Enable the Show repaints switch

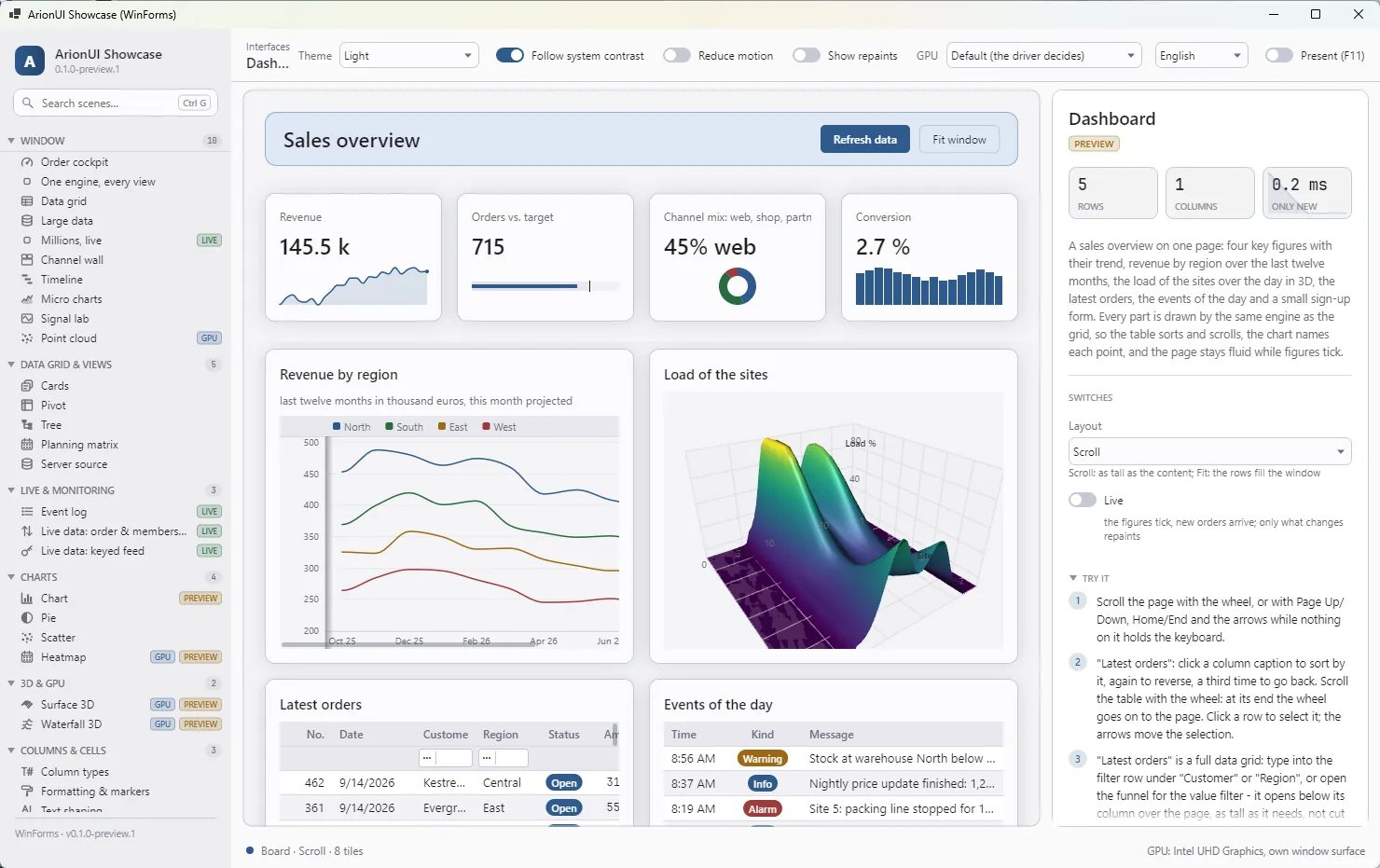coord(807,56)
